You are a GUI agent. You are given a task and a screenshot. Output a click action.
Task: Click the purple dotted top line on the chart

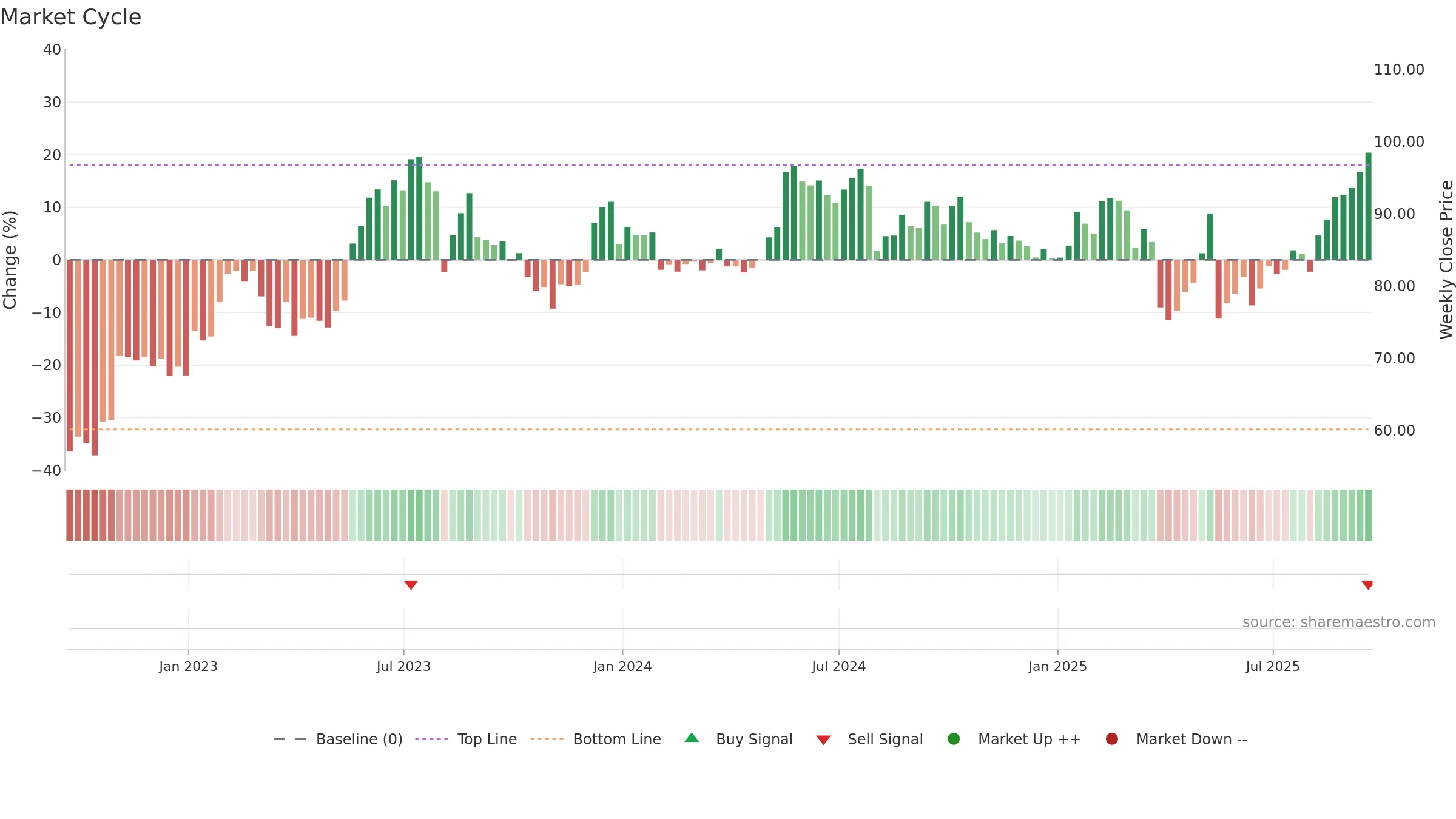(x=719, y=165)
